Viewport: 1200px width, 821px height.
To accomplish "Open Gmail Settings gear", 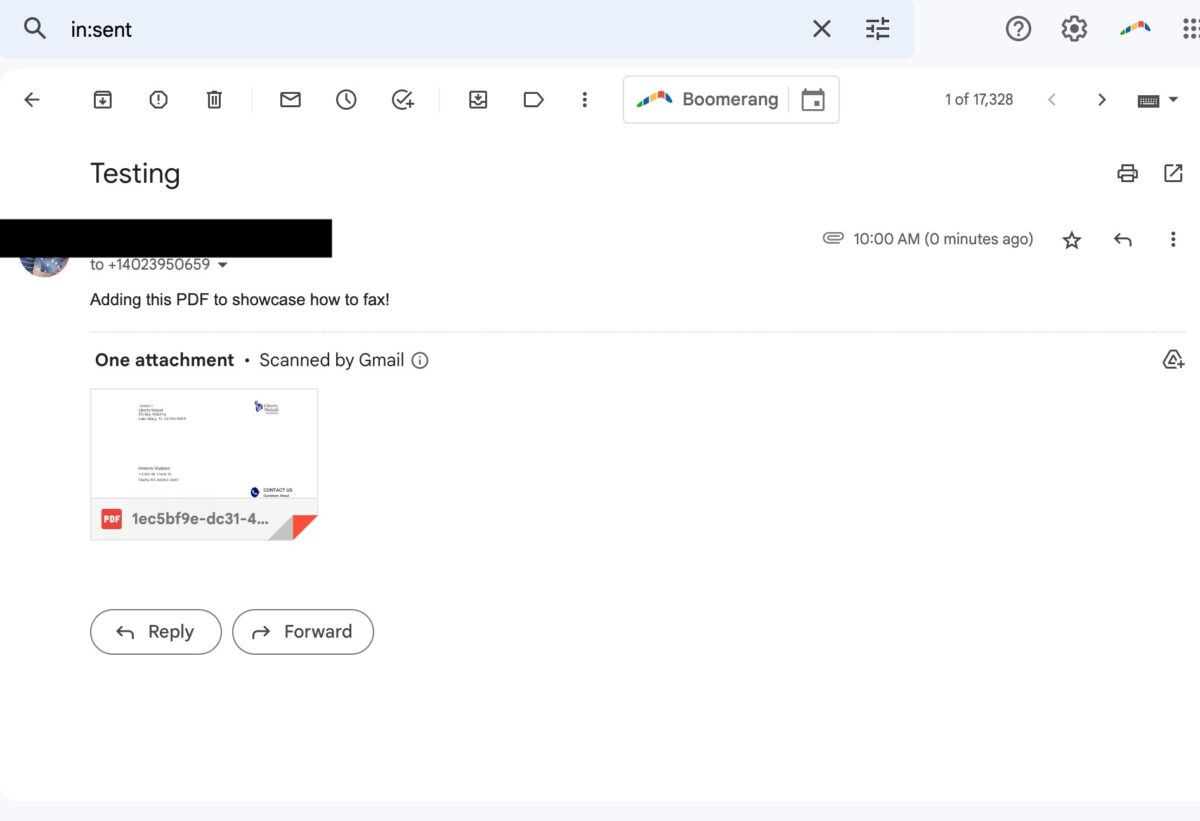I will point(1074,29).
